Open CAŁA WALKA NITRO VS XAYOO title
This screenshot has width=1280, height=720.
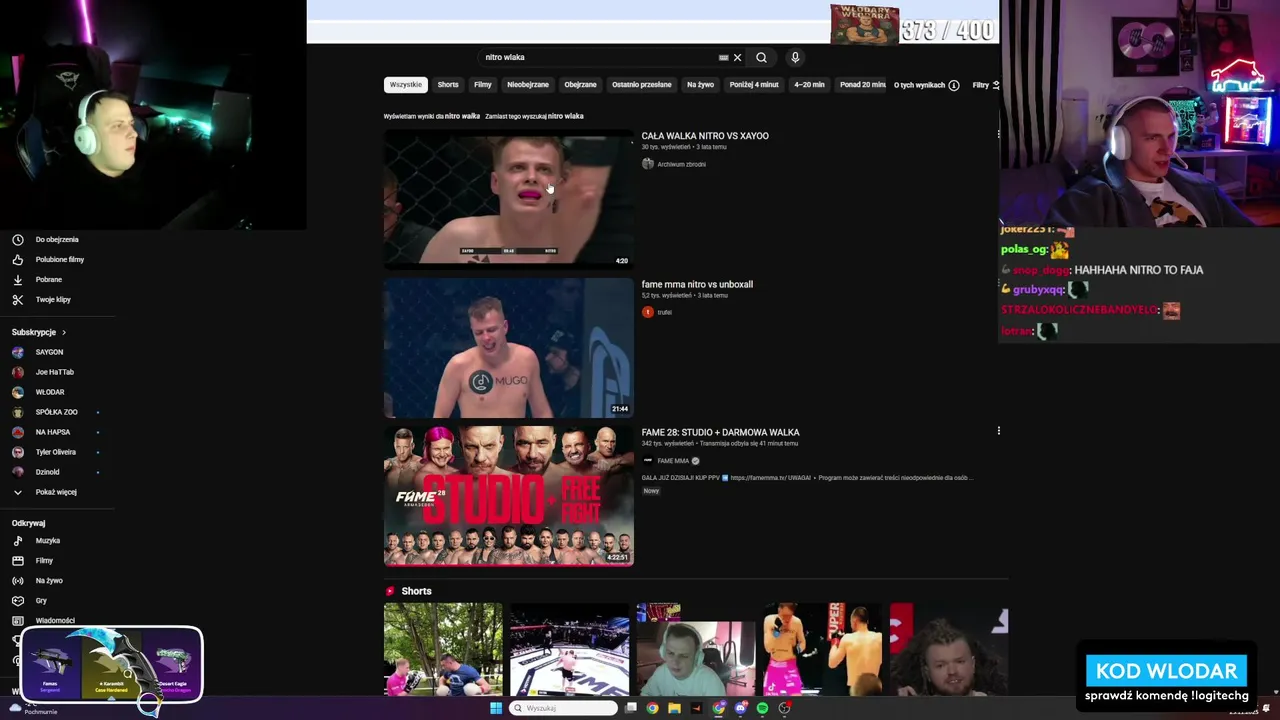pos(705,136)
